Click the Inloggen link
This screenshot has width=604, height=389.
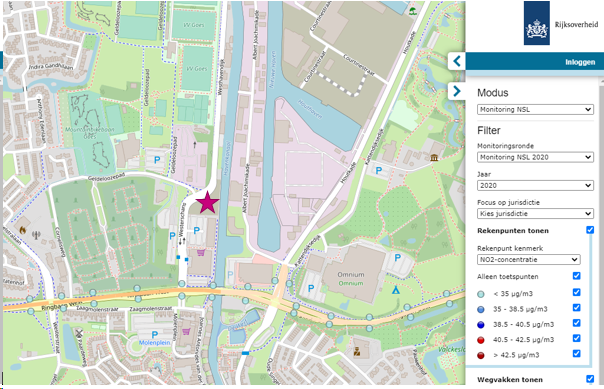[580, 62]
